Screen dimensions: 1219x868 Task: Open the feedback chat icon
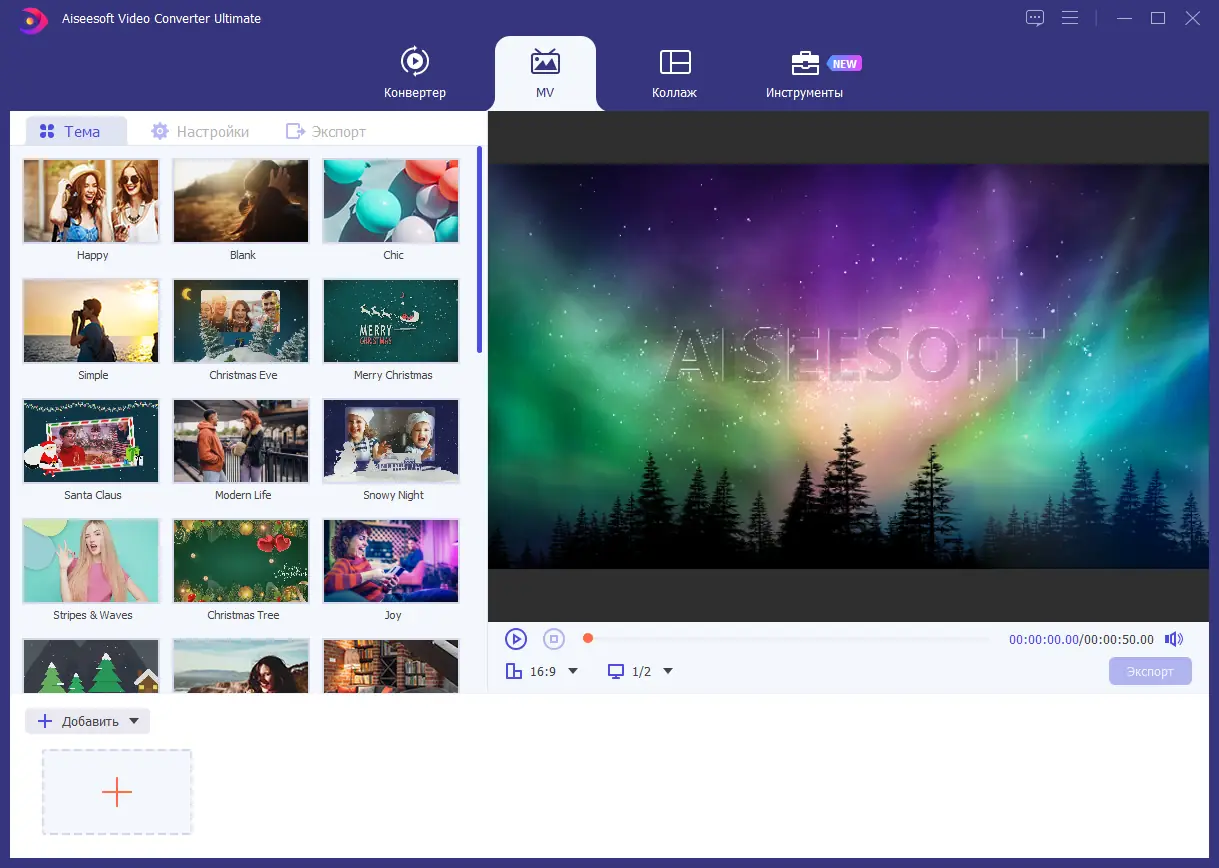coord(1035,18)
